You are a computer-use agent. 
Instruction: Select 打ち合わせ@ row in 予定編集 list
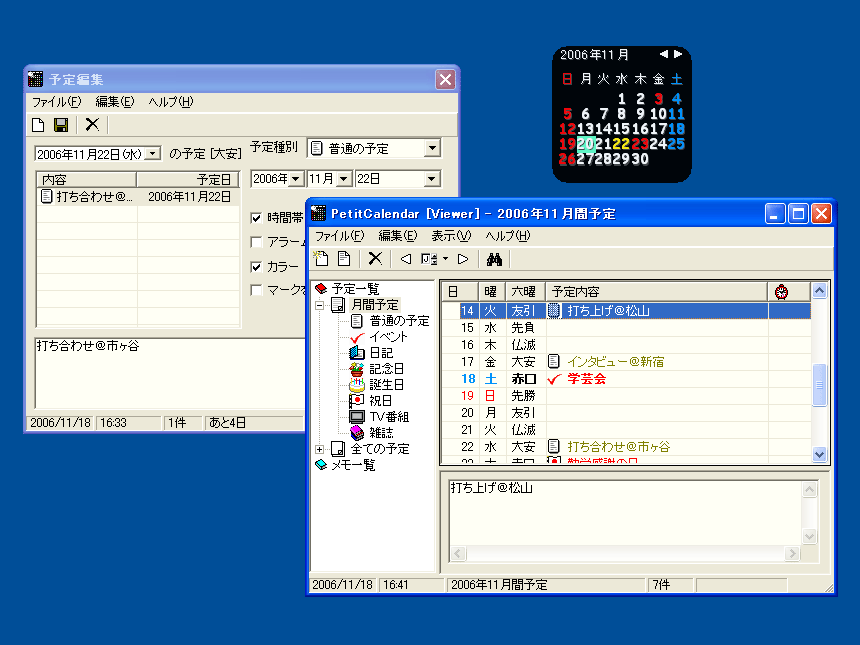tap(138, 197)
